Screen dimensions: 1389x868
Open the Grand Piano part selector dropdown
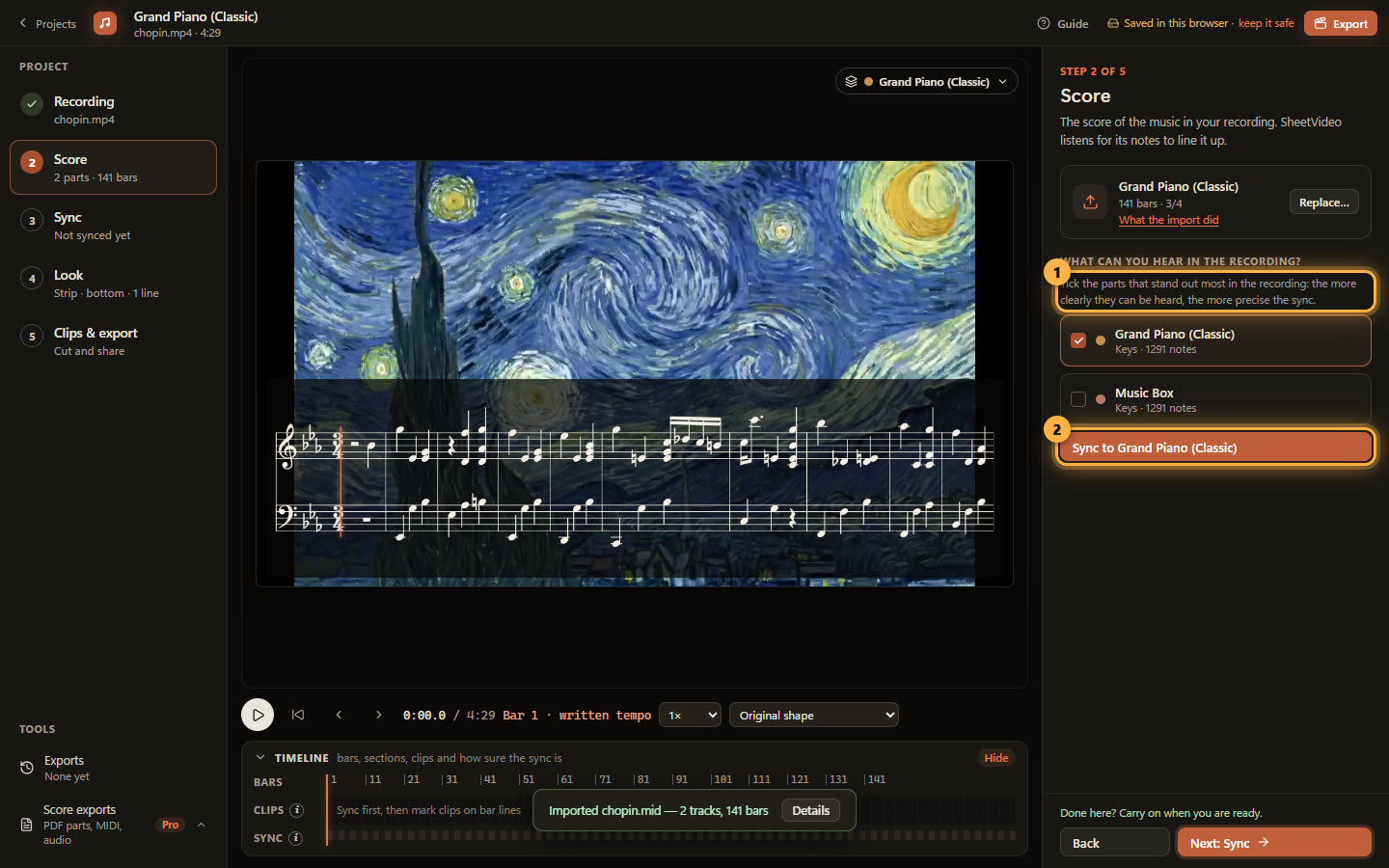point(926,82)
